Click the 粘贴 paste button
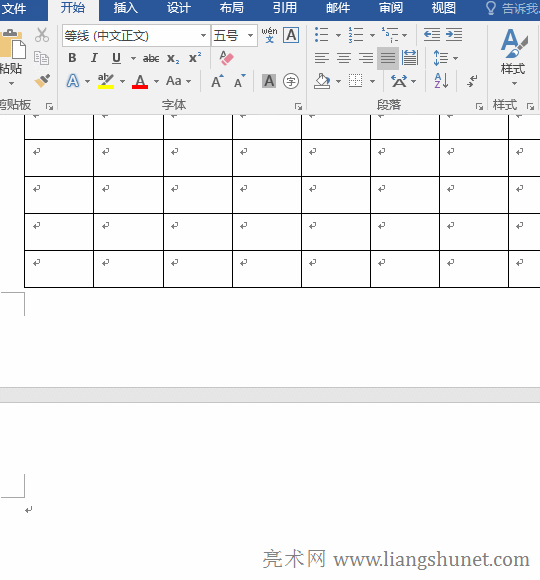Image resolution: width=540 pixels, height=580 pixels. tap(11, 58)
